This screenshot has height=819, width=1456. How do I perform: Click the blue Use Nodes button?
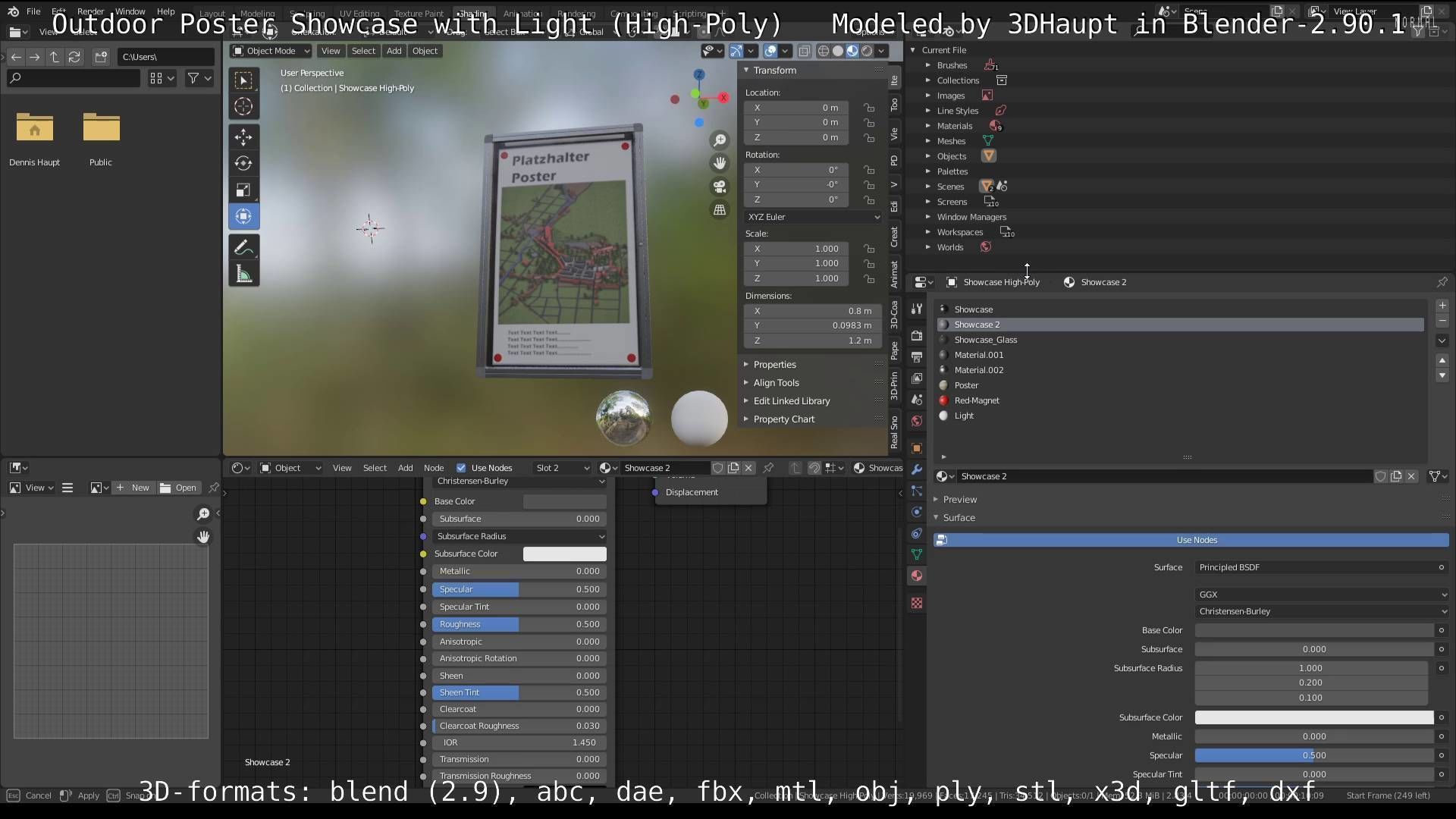[1197, 540]
